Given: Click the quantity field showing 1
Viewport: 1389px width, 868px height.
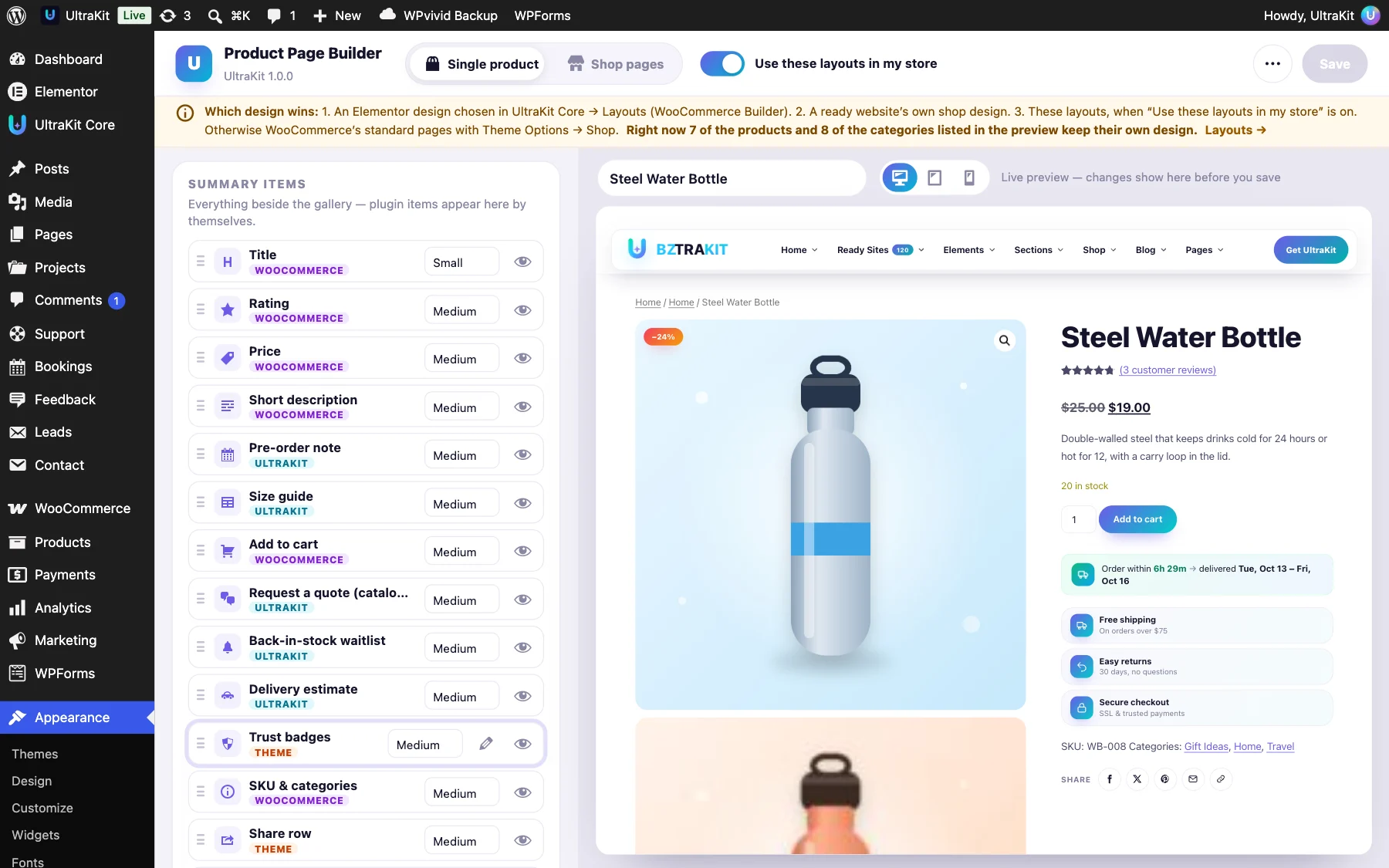Looking at the screenshot, I should click(1077, 519).
